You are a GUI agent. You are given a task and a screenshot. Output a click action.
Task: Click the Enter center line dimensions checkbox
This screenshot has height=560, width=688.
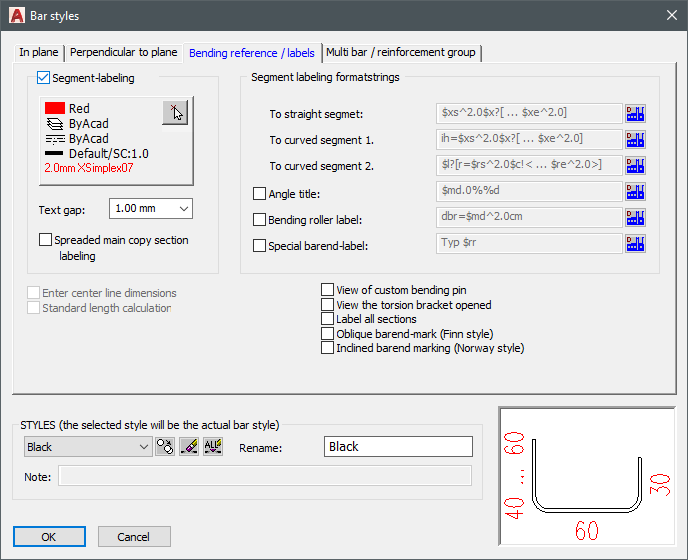coord(33,293)
